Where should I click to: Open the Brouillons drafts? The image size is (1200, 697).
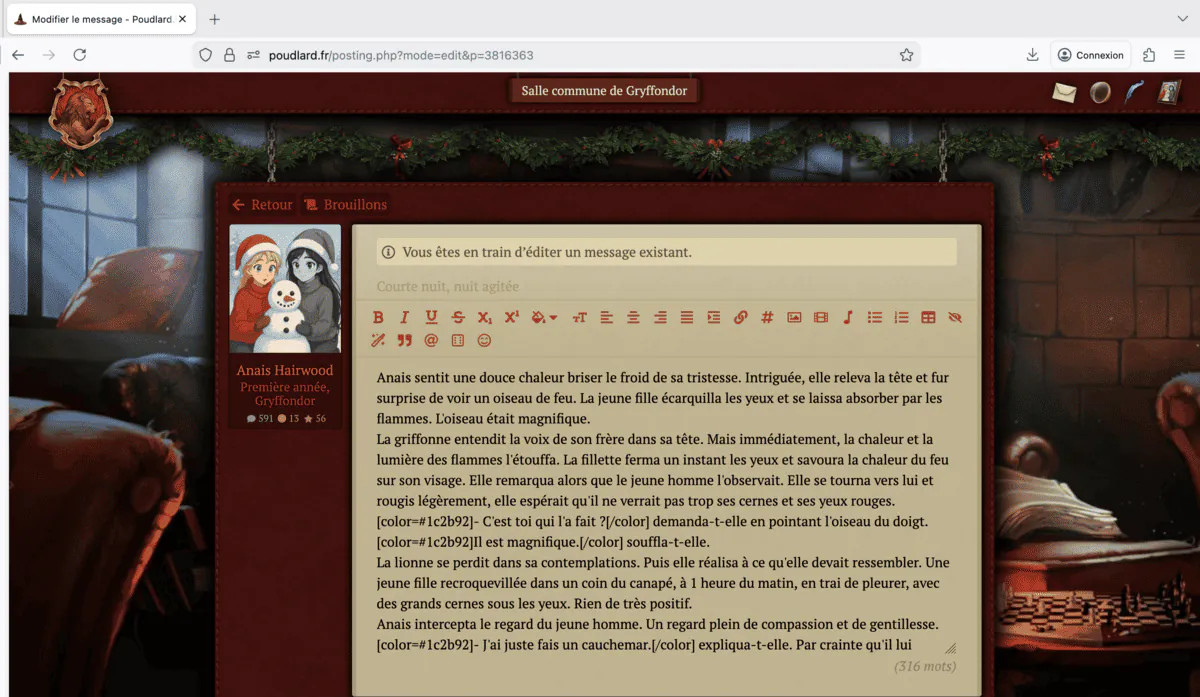[x=346, y=204]
